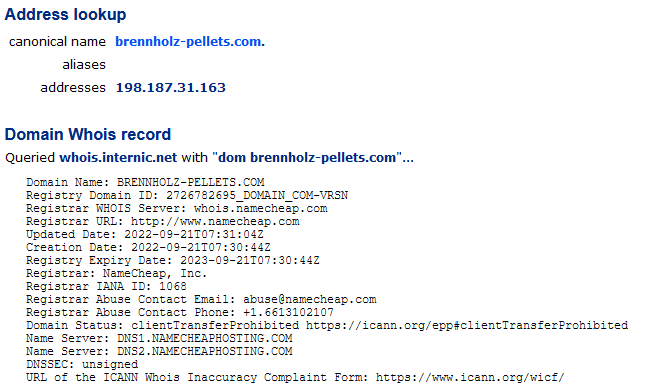Screen dimensions: 649x386
Task: Click the Registrar IANA ID 1068
Action: (173, 286)
